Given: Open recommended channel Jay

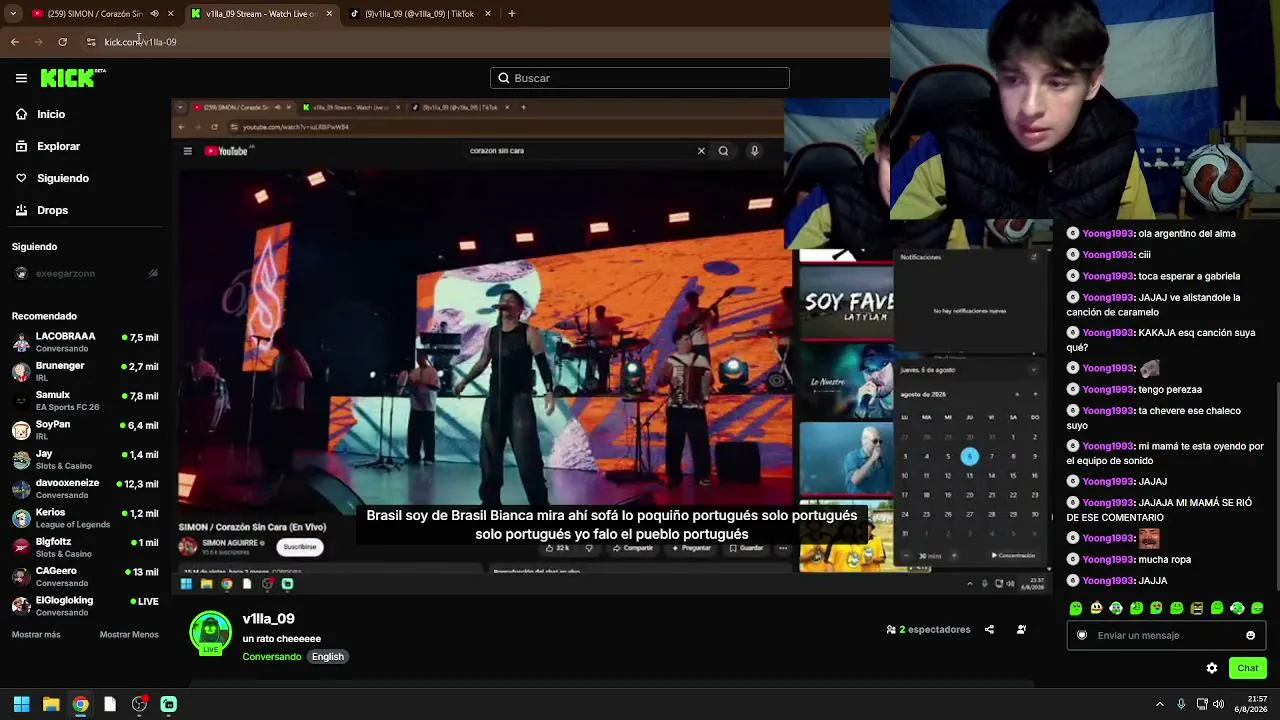Looking at the screenshot, I should 85,459.
